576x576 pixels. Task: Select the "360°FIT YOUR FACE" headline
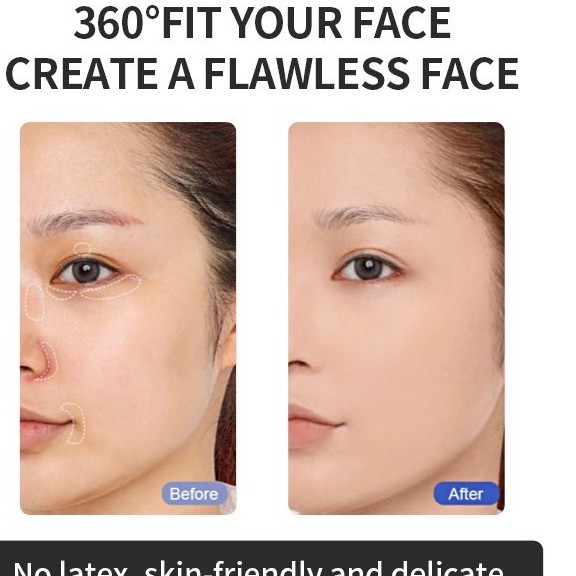(x=262, y=23)
